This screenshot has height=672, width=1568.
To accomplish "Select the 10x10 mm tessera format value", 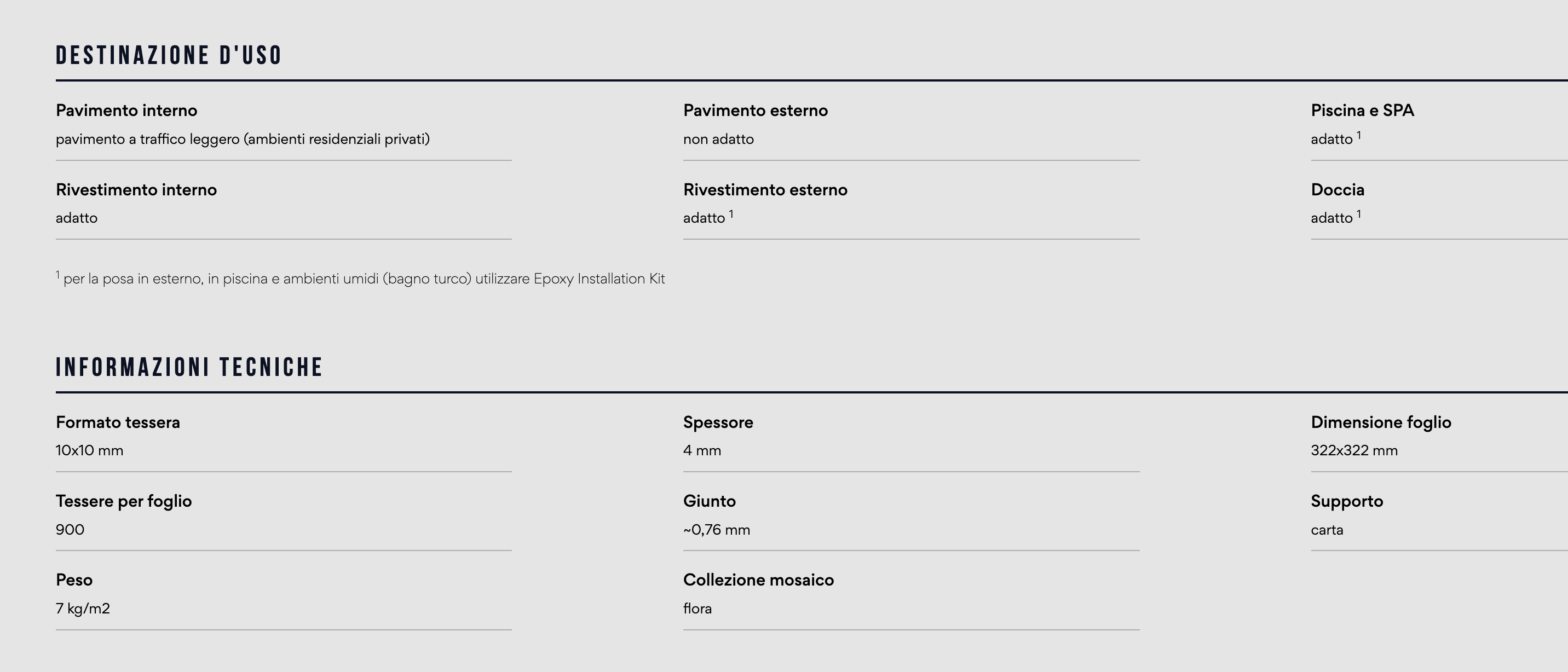I will [x=89, y=450].
